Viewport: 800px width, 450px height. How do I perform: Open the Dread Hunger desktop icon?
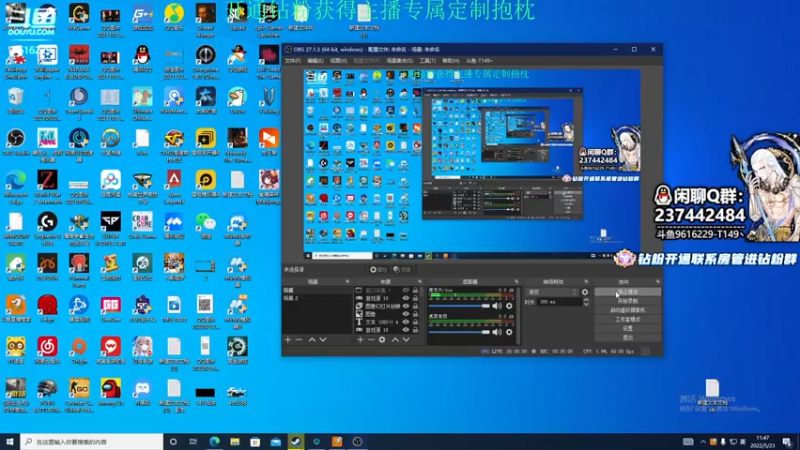(x=205, y=20)
